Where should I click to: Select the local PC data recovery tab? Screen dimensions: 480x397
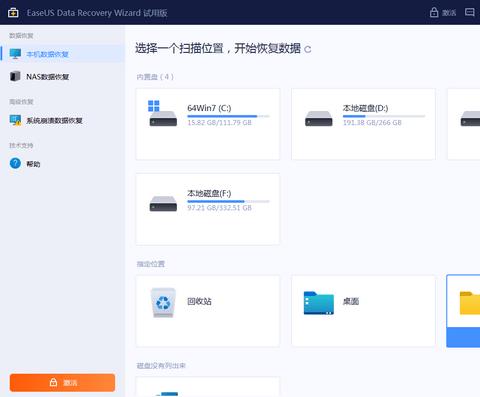[x=63, y=54]
